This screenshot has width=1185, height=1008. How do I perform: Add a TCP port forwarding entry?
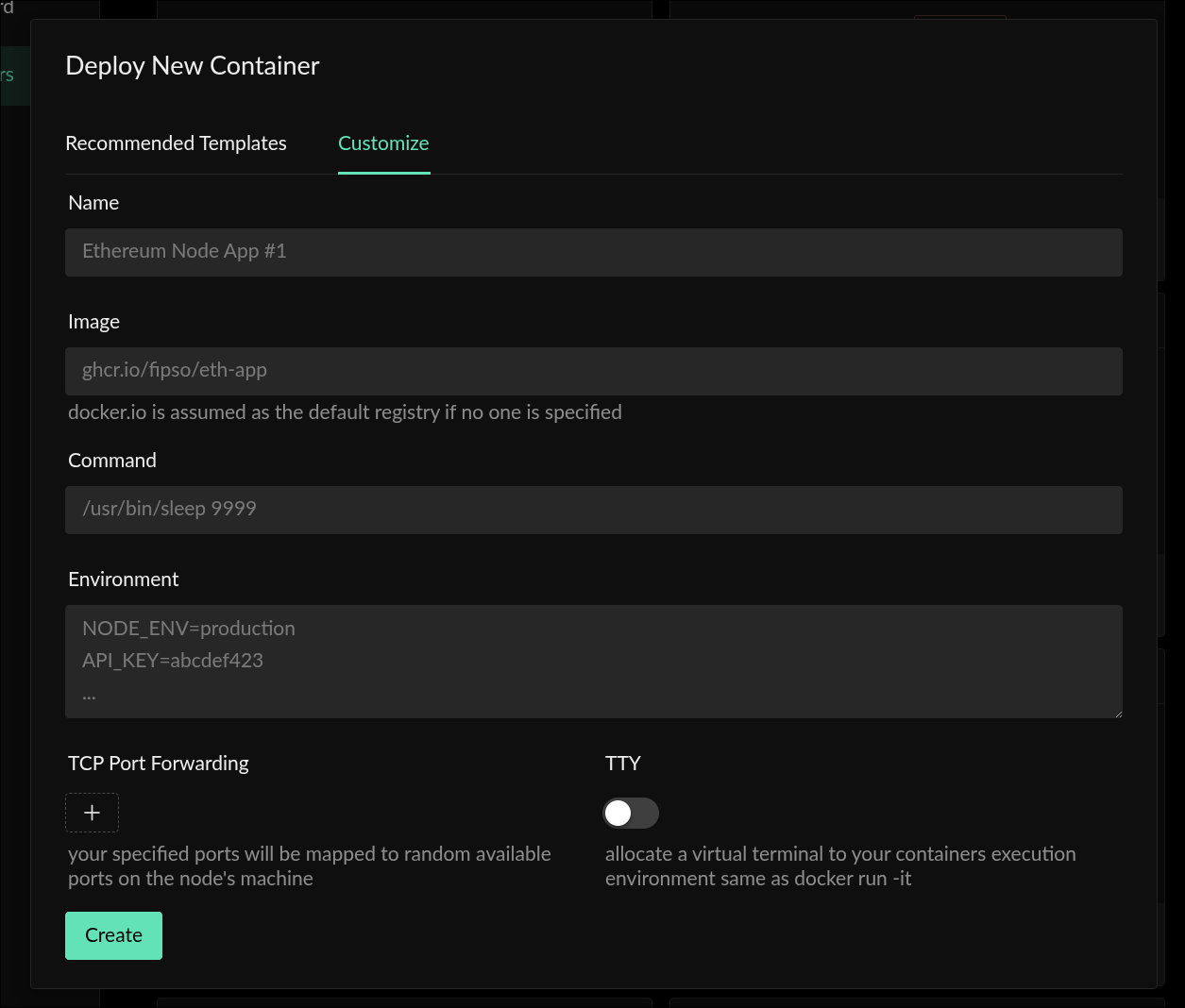(x=92, y=813)
